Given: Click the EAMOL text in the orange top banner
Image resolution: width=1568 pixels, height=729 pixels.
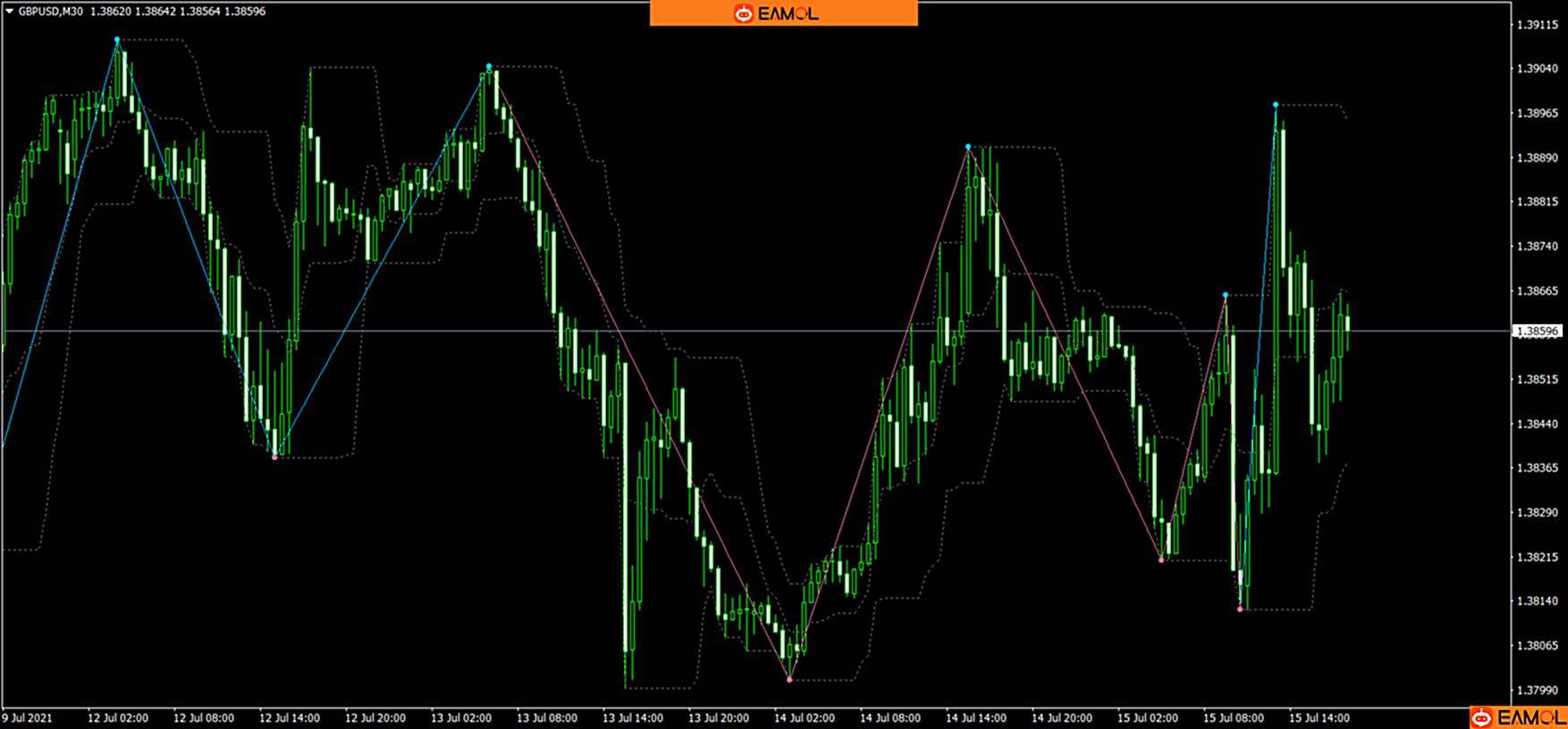Looking at the screenshot, I should pos(788,13).
